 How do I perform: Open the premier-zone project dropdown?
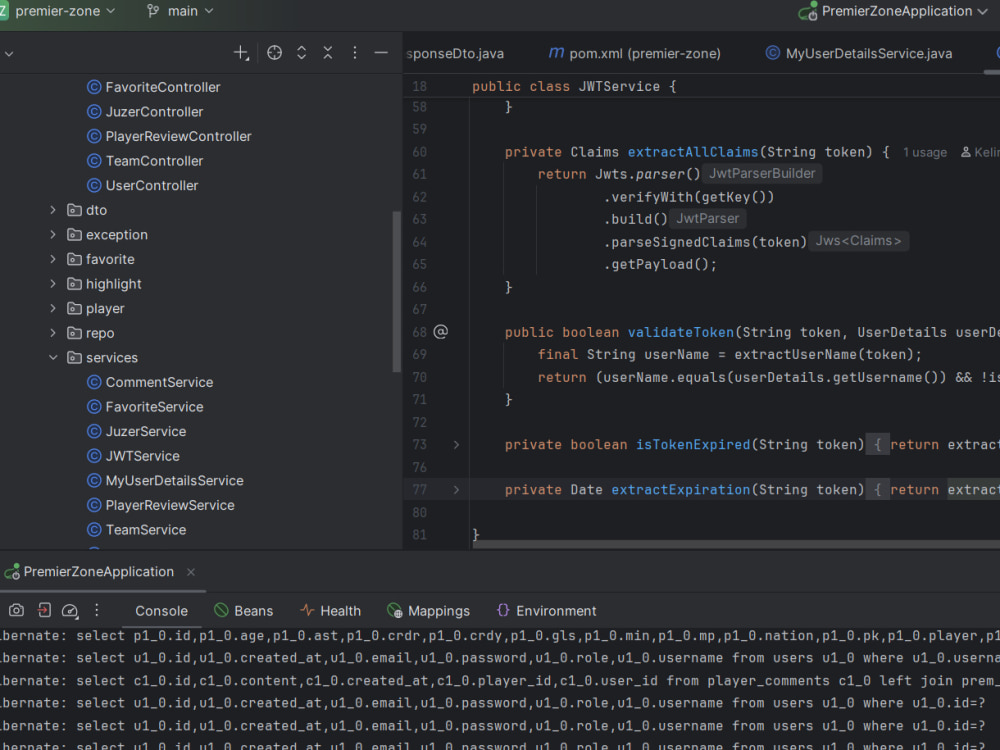pos(64,11)
